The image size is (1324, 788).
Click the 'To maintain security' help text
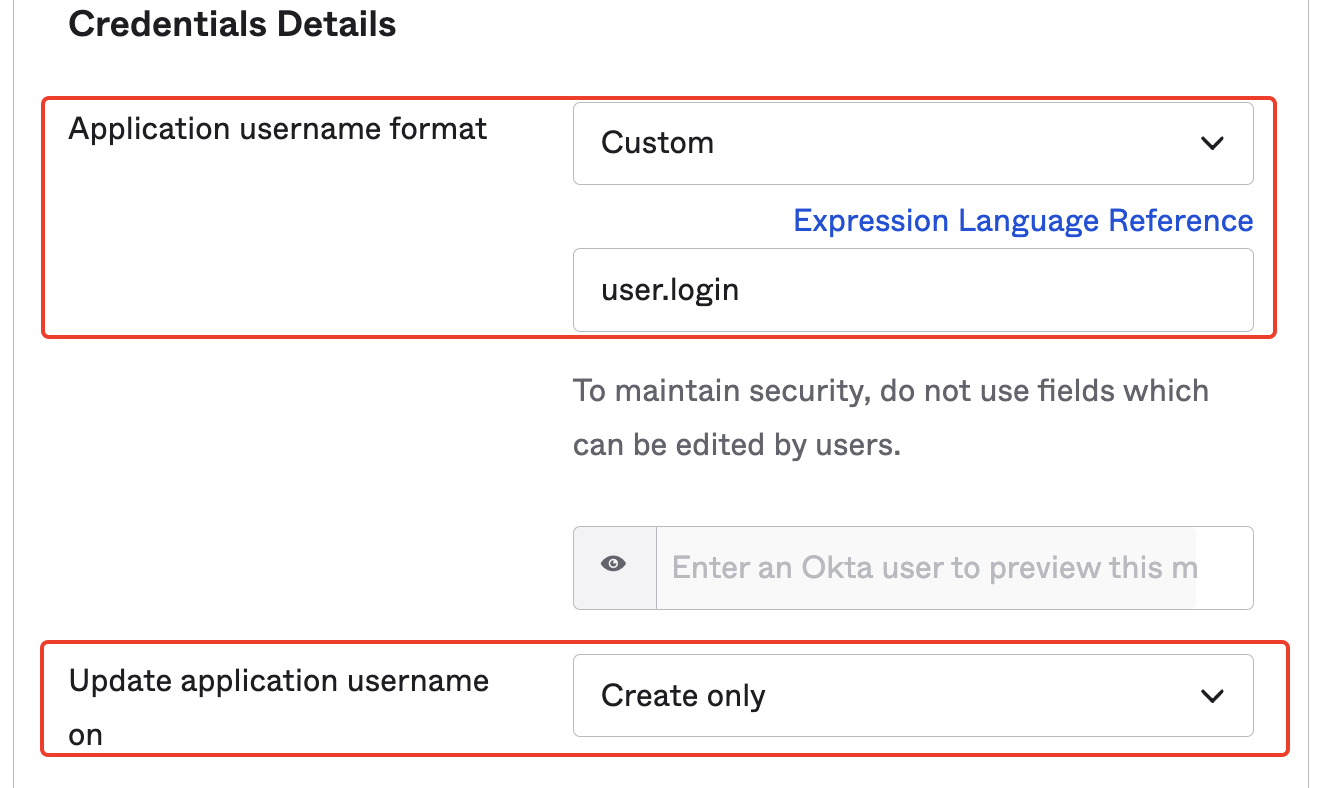pos(890,390)
